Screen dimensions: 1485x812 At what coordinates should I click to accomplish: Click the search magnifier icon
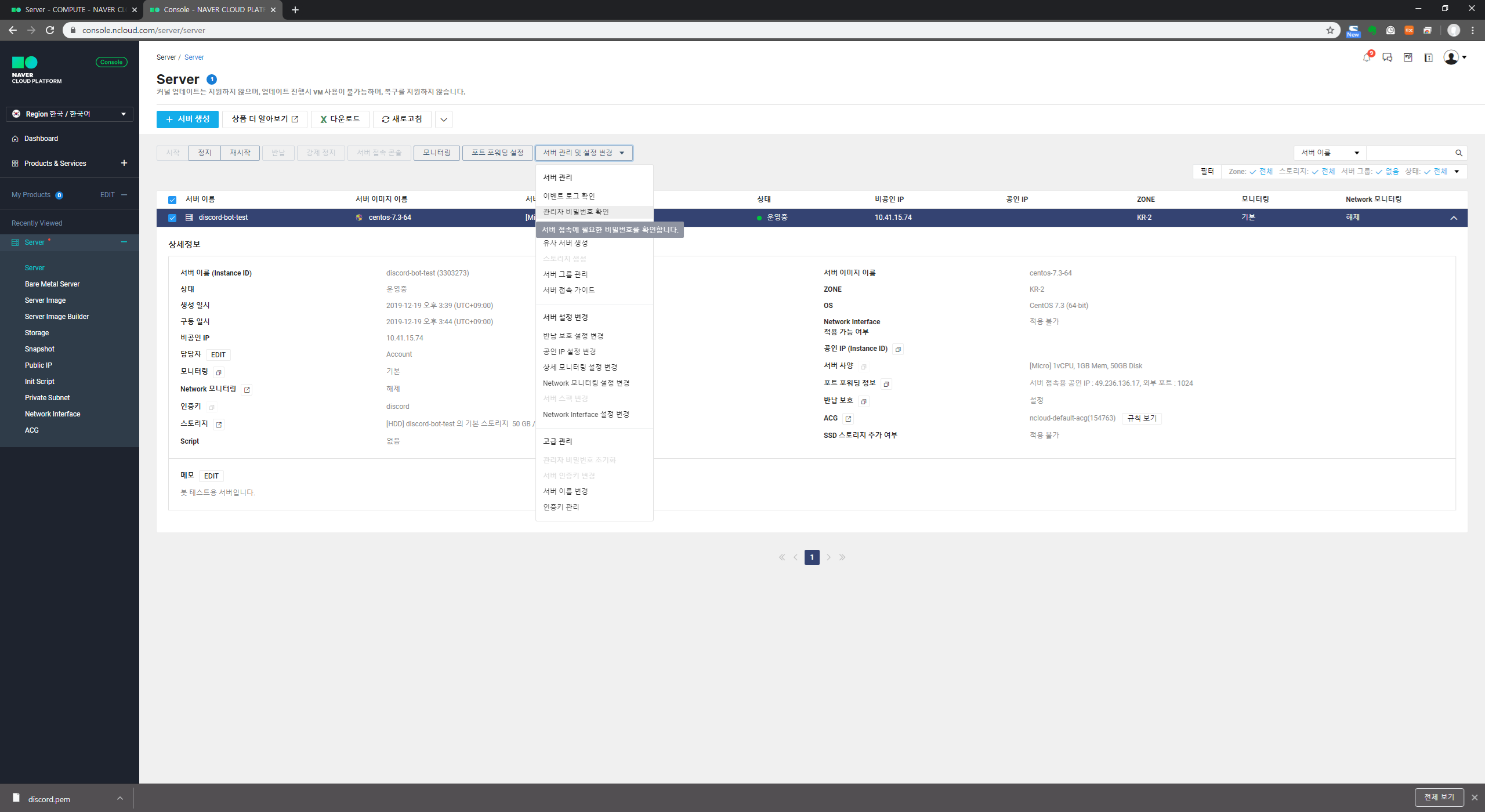point(1458,153)
